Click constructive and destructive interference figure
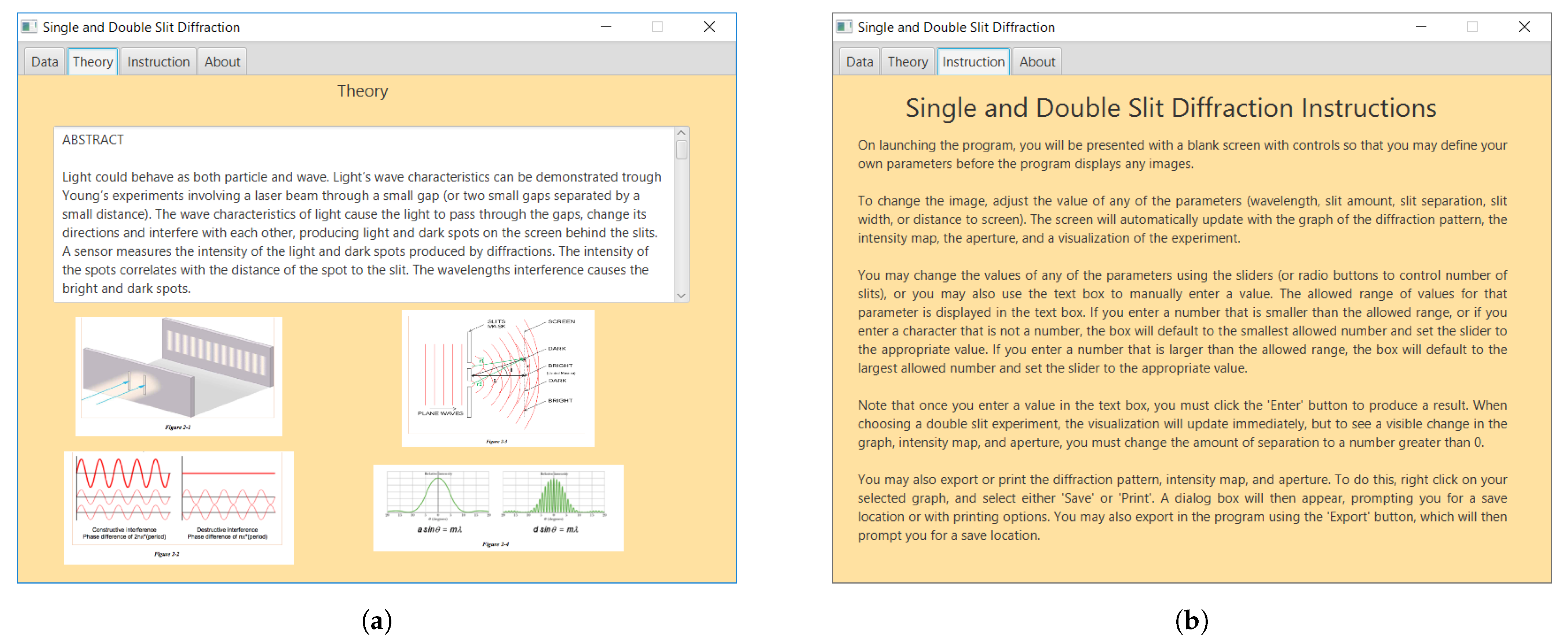The width and height of the screenshot is (1568, 643). [178, 507]
